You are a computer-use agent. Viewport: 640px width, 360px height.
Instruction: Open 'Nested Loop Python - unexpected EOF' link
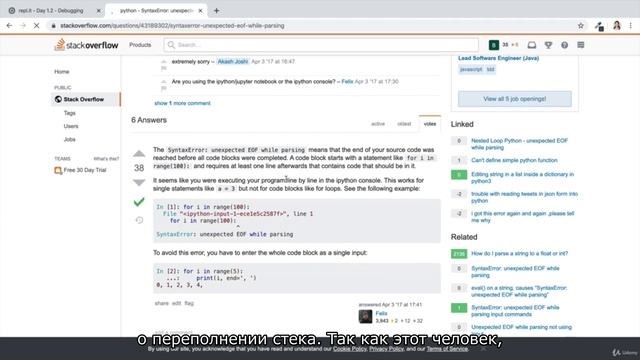(x=519, y=144)
